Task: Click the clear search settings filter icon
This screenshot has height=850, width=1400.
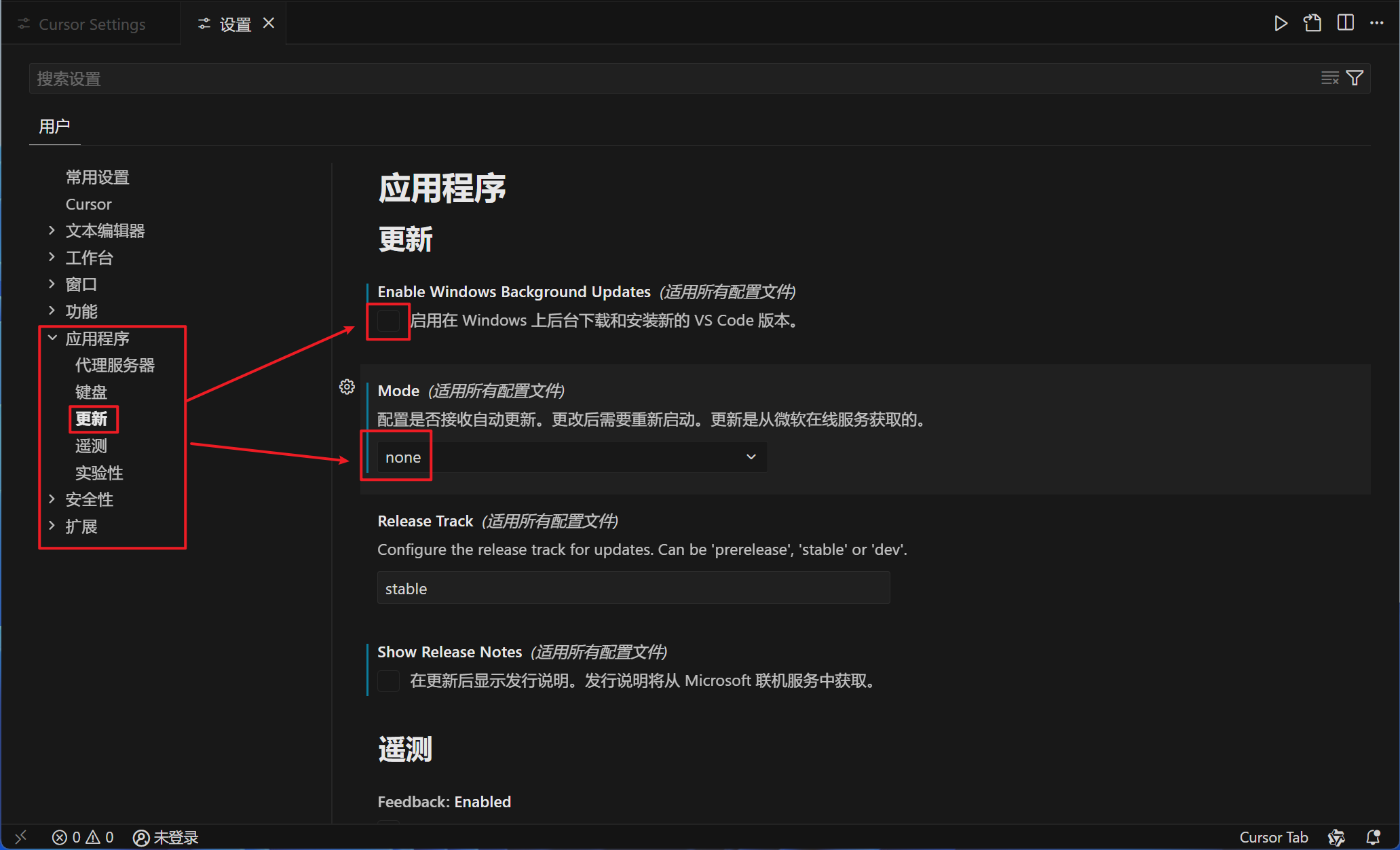Action: coord(1329,77)
